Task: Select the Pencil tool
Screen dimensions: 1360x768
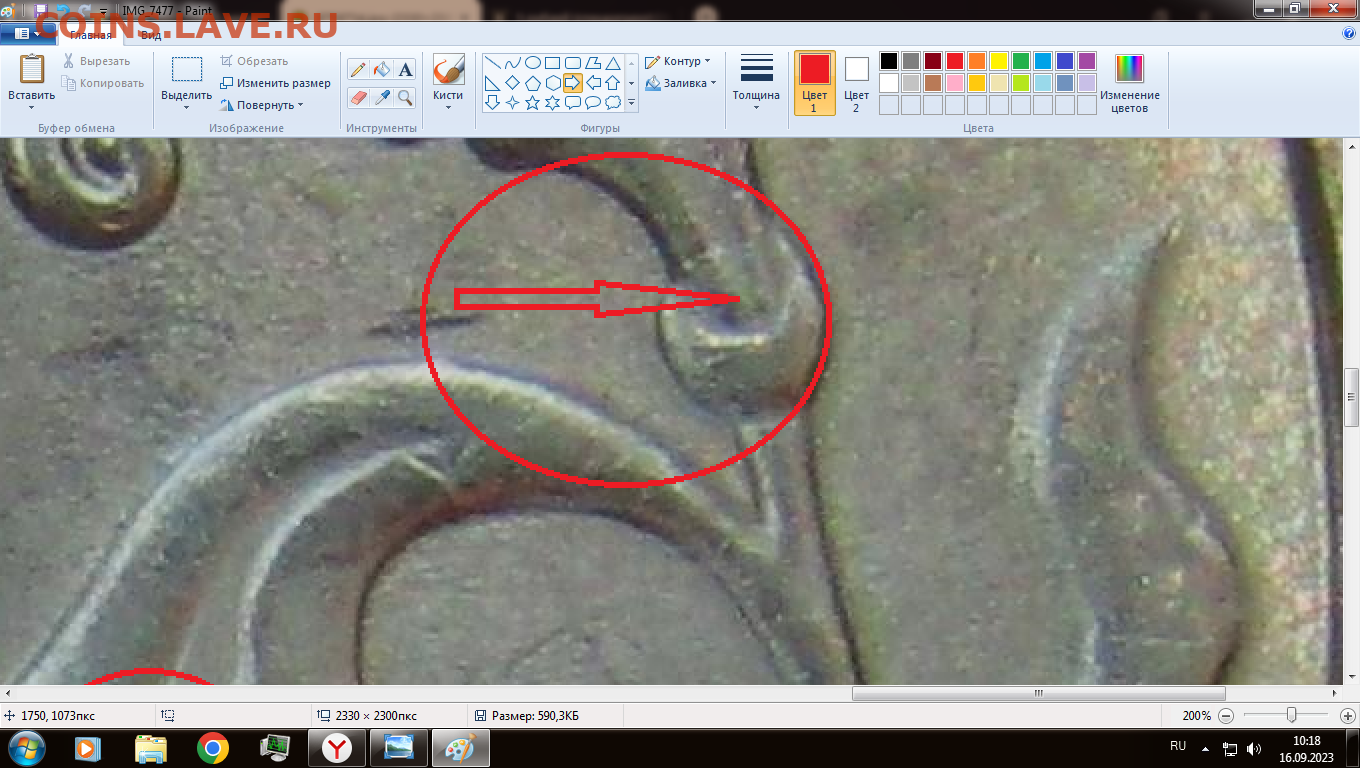Action: (x=358, y=69)
